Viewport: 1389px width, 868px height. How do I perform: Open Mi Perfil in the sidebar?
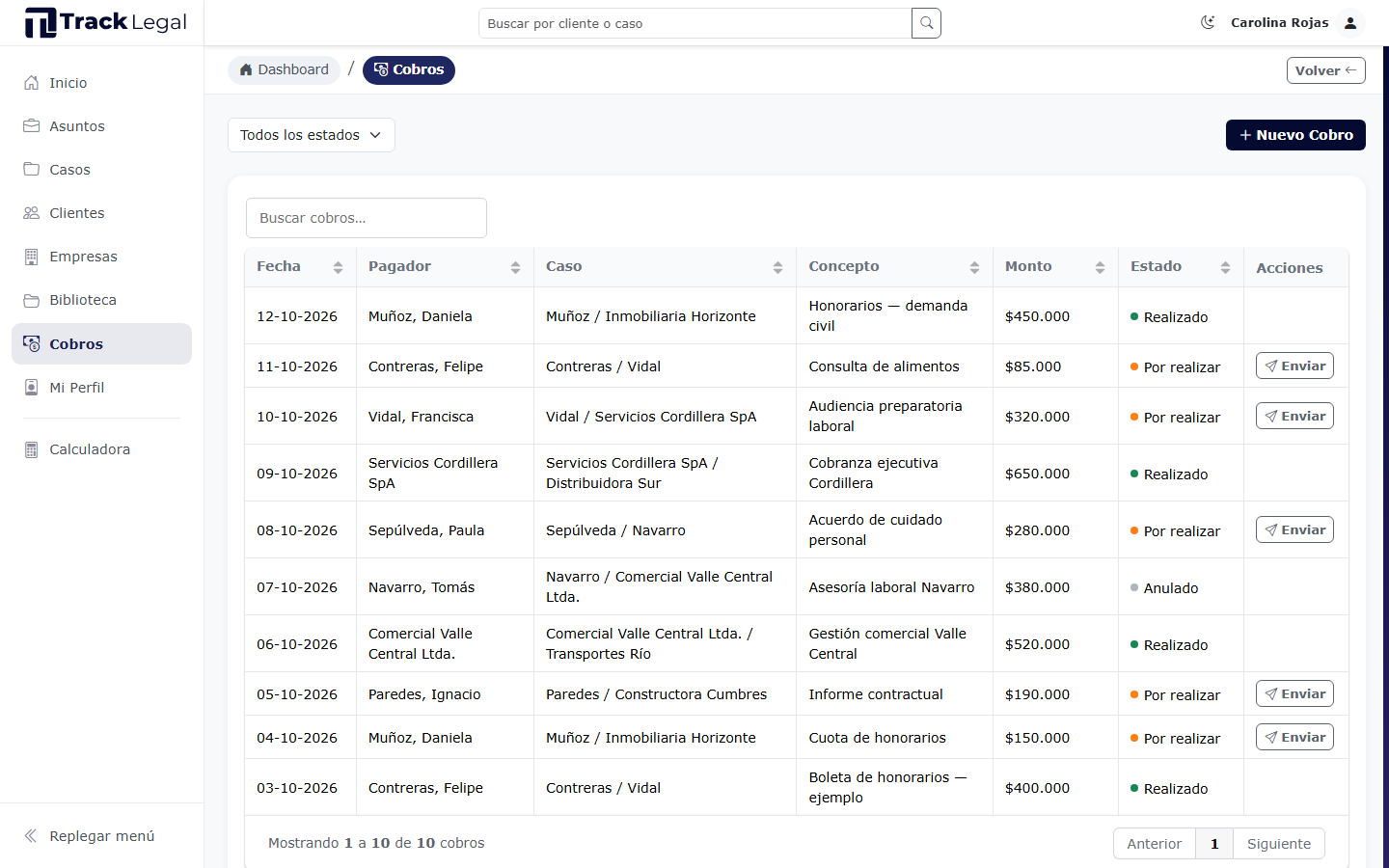pyautogui.click(x=101, y=388)
